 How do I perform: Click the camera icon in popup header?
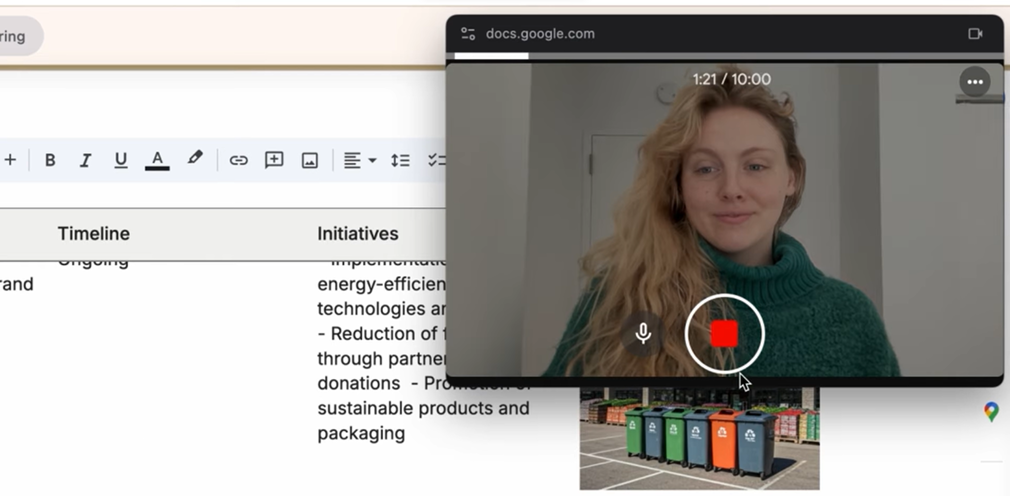(975, 33)
